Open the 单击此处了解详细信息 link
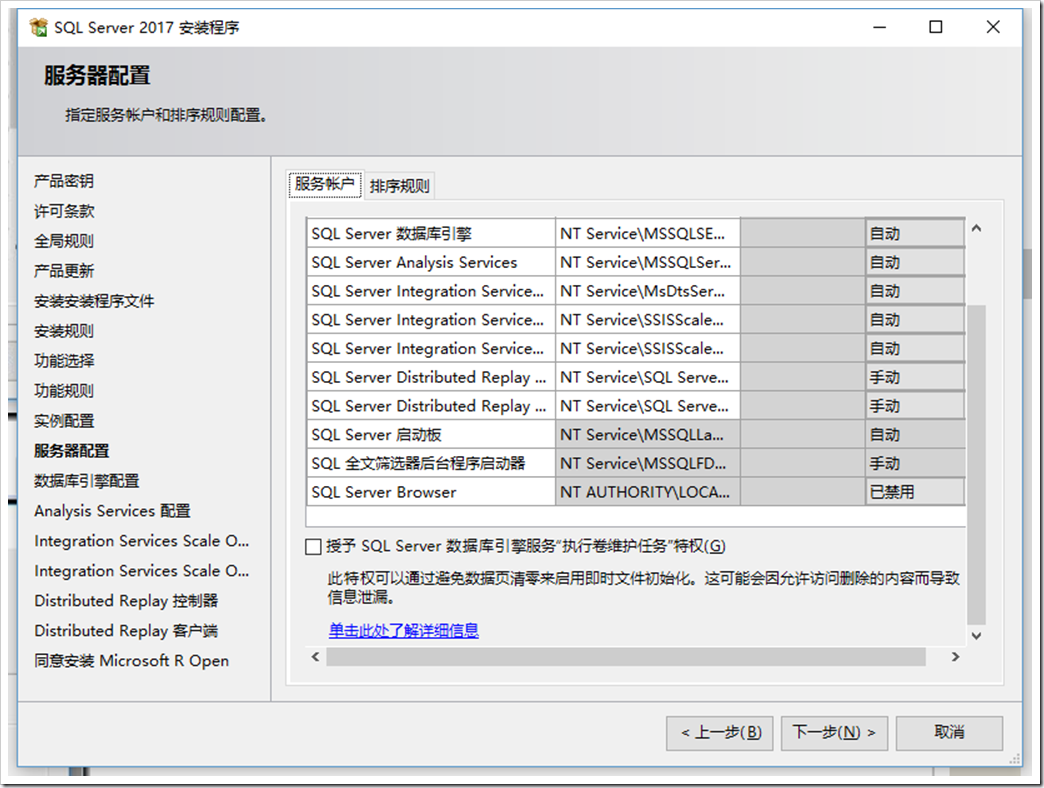The image size is (1044, 788). point(403,630)
